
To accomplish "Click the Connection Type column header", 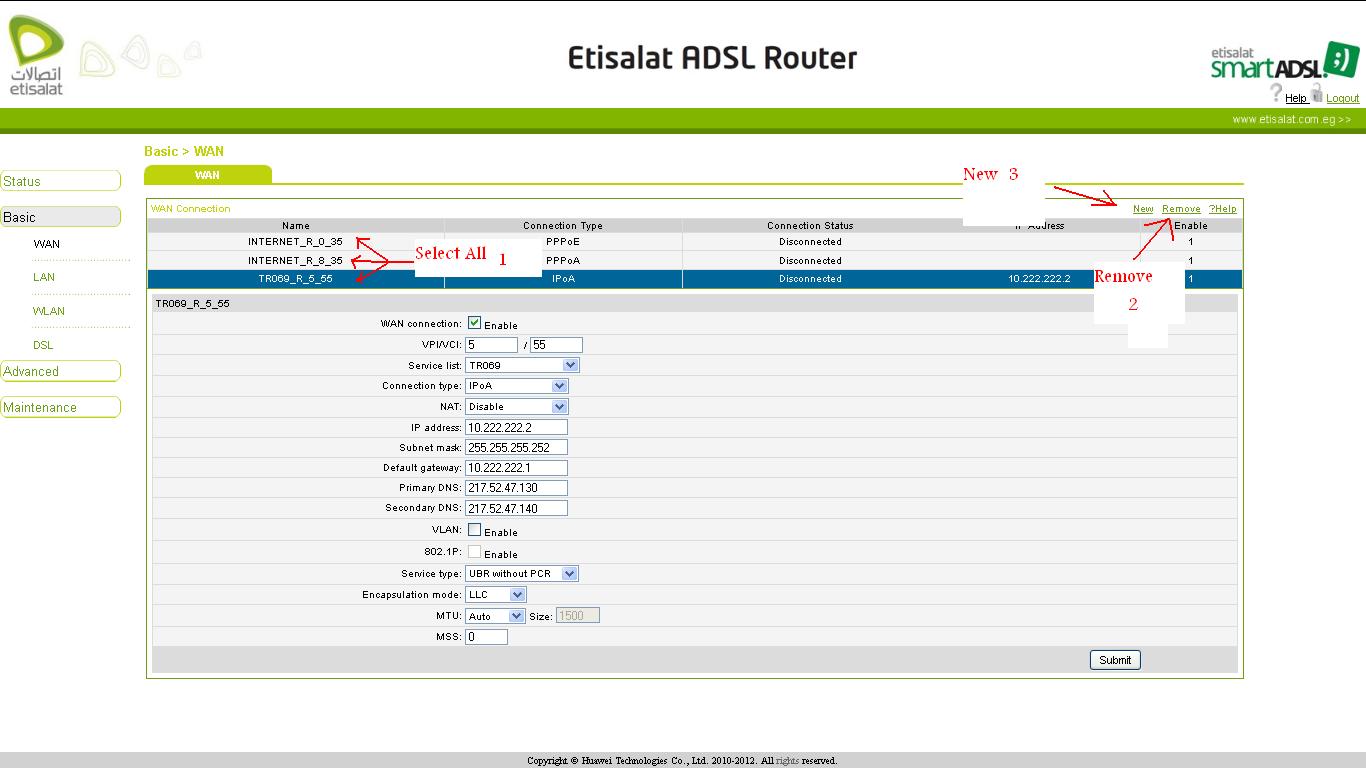I will (563, 226).
